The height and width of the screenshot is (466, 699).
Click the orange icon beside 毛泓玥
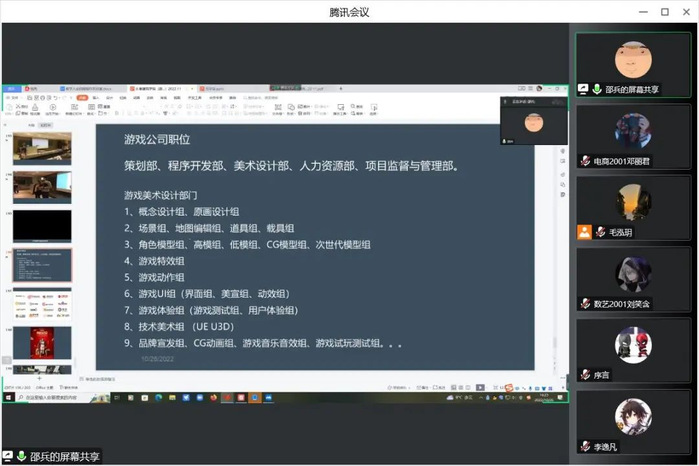click(x=584, y=231)
